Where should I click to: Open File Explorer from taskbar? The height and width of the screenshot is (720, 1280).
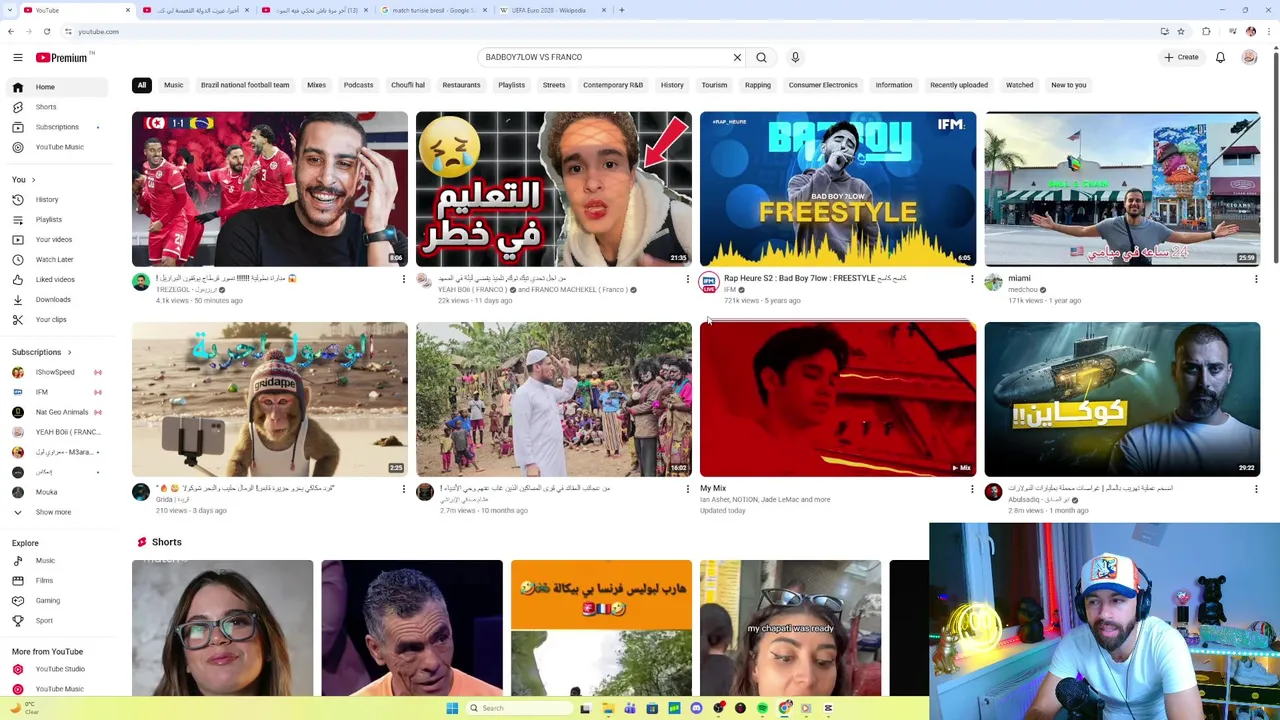click(x=608, y=708)
